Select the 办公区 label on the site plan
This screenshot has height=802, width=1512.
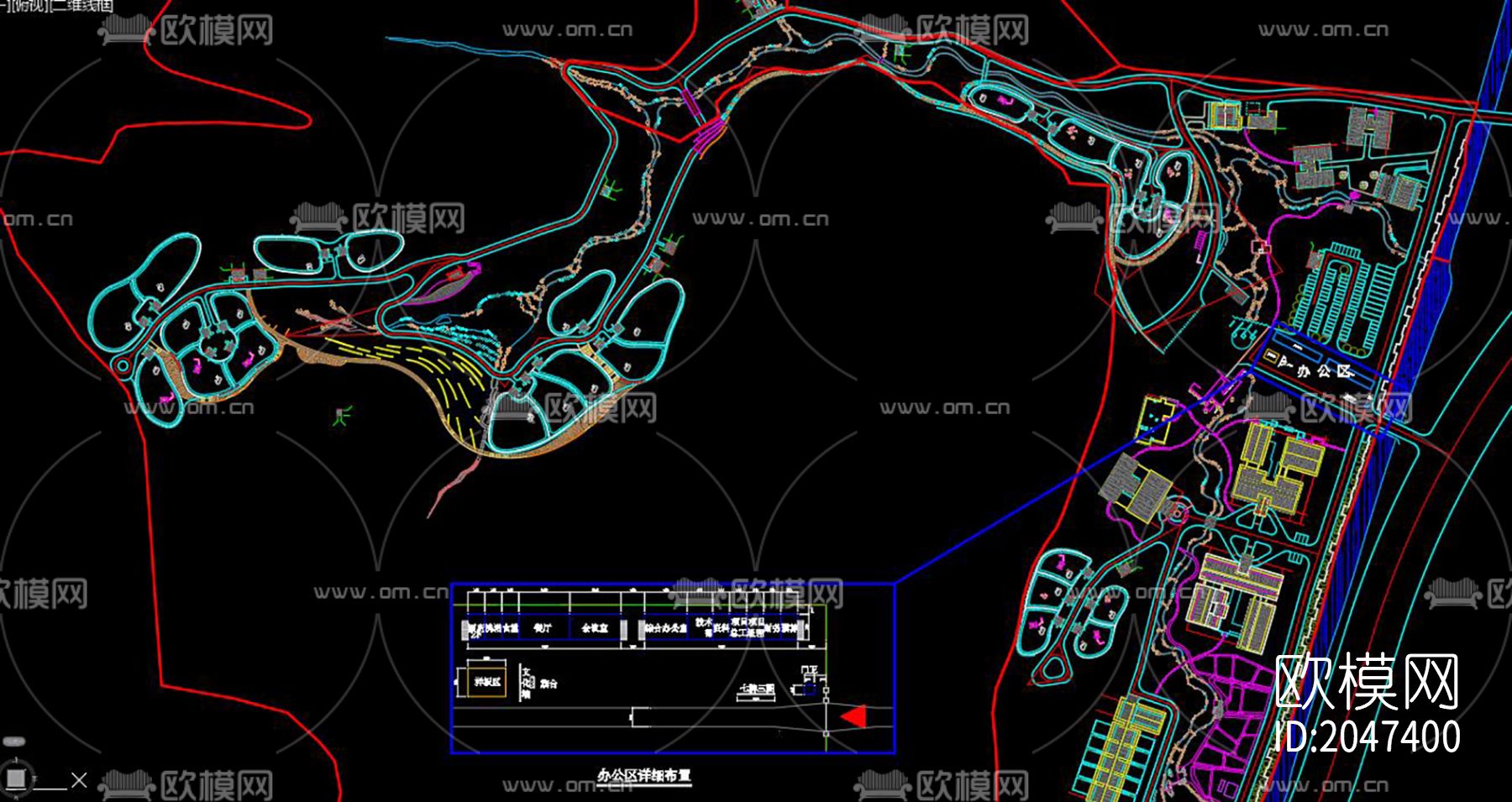1325,370
